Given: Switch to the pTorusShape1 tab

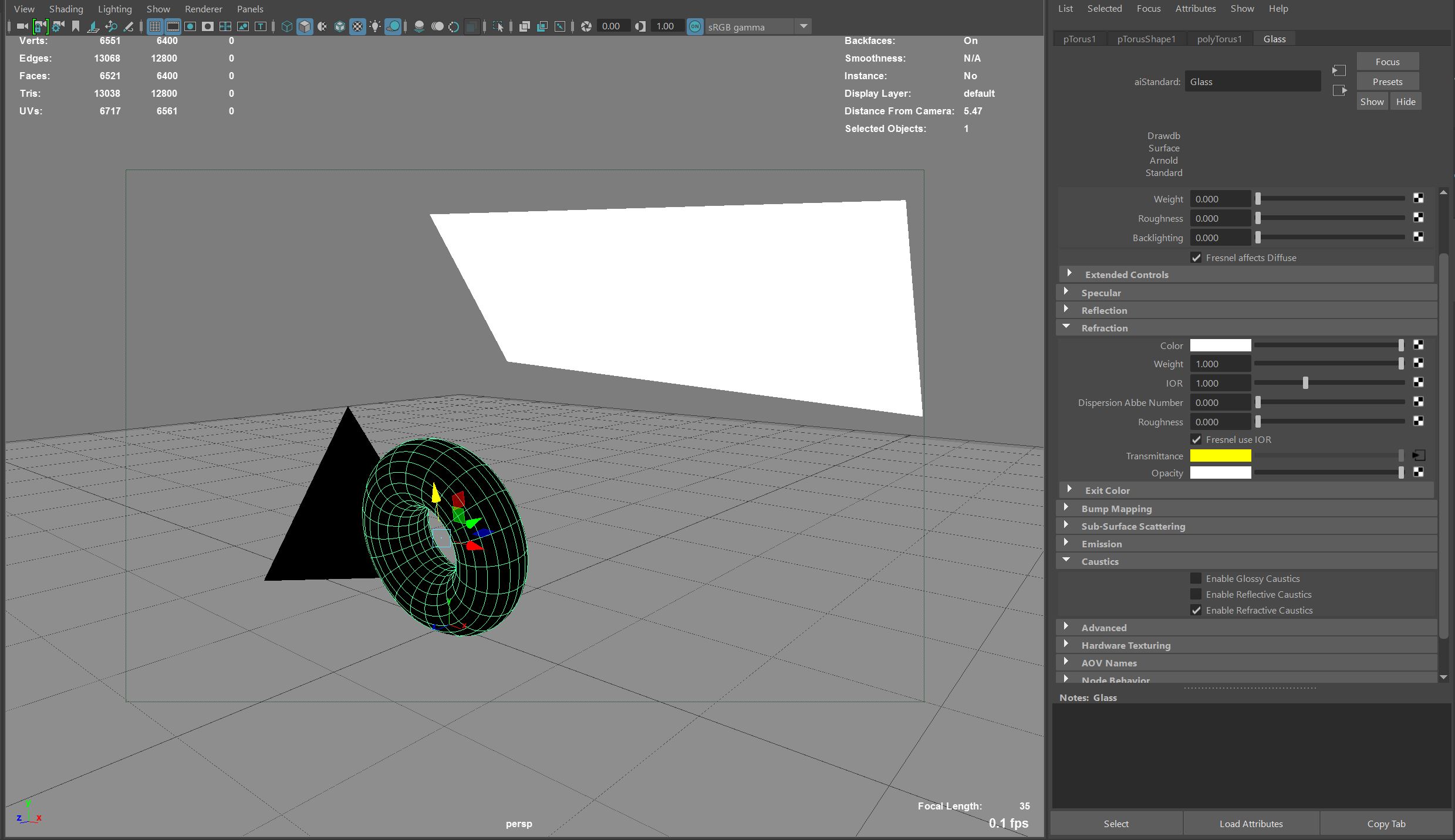Looking at the screenshot, I should coord(1146,39).
